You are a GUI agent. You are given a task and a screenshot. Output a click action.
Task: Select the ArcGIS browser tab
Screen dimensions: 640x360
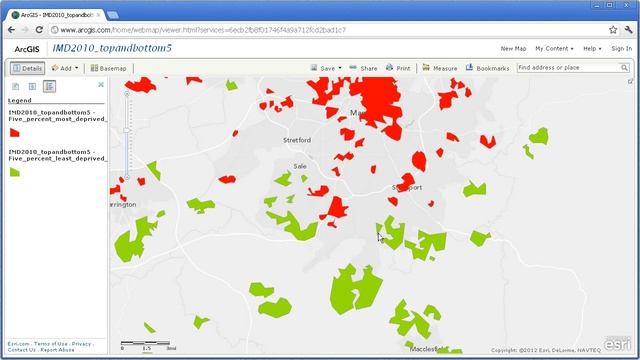click(x=55, y=15)
